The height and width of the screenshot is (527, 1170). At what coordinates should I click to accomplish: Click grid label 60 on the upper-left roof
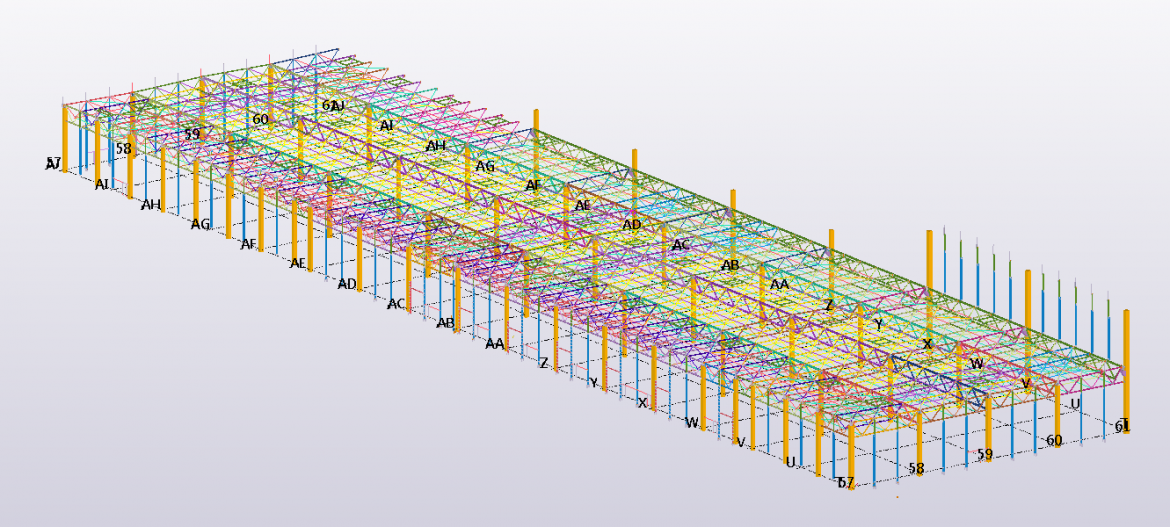tap(260, 119)
